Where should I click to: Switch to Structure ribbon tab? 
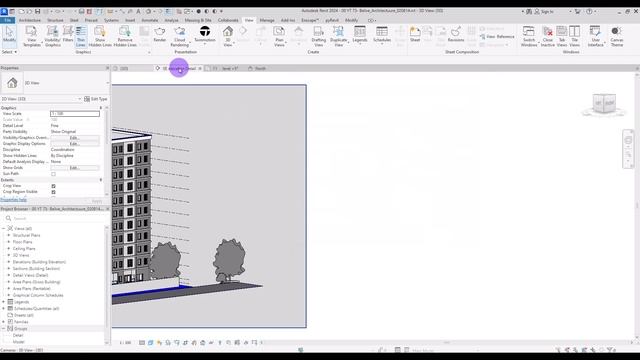tap(55, 20)
